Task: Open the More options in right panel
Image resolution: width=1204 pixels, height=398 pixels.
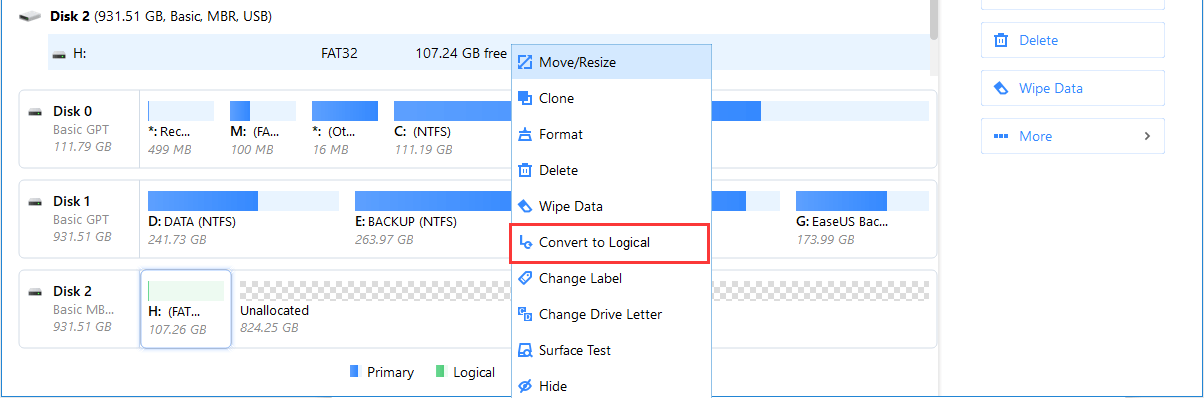Action: tap(1073, 136)
